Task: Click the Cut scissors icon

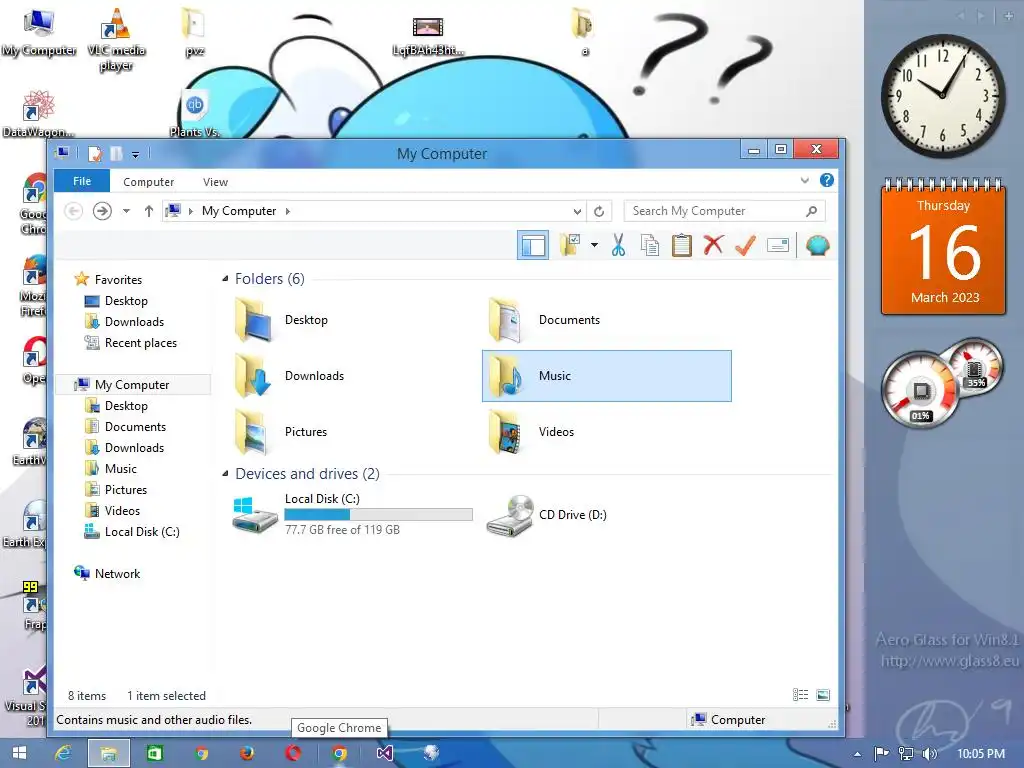Action: tap(618, 246)
